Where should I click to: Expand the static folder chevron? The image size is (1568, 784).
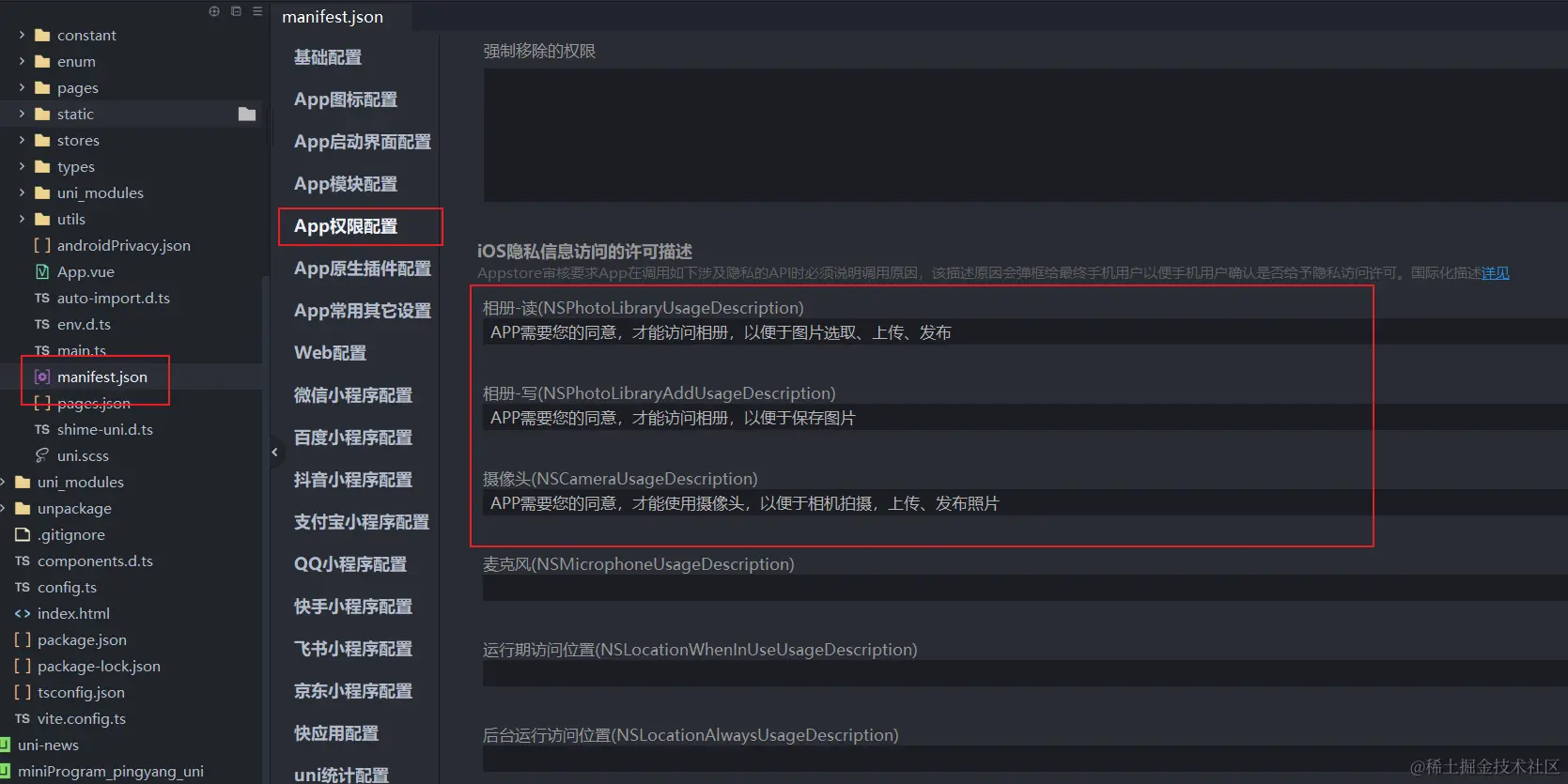coord(22,114)
